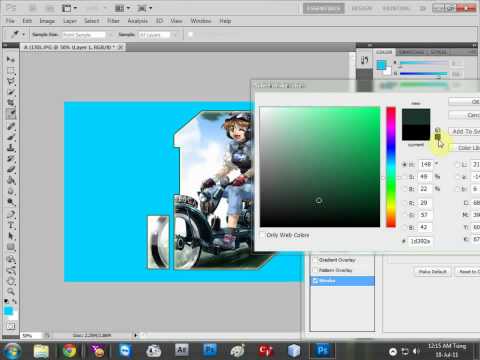This screenshot has height=360, width=480.
Task: Click the volume icon in system tray
Action: point(416,351)
